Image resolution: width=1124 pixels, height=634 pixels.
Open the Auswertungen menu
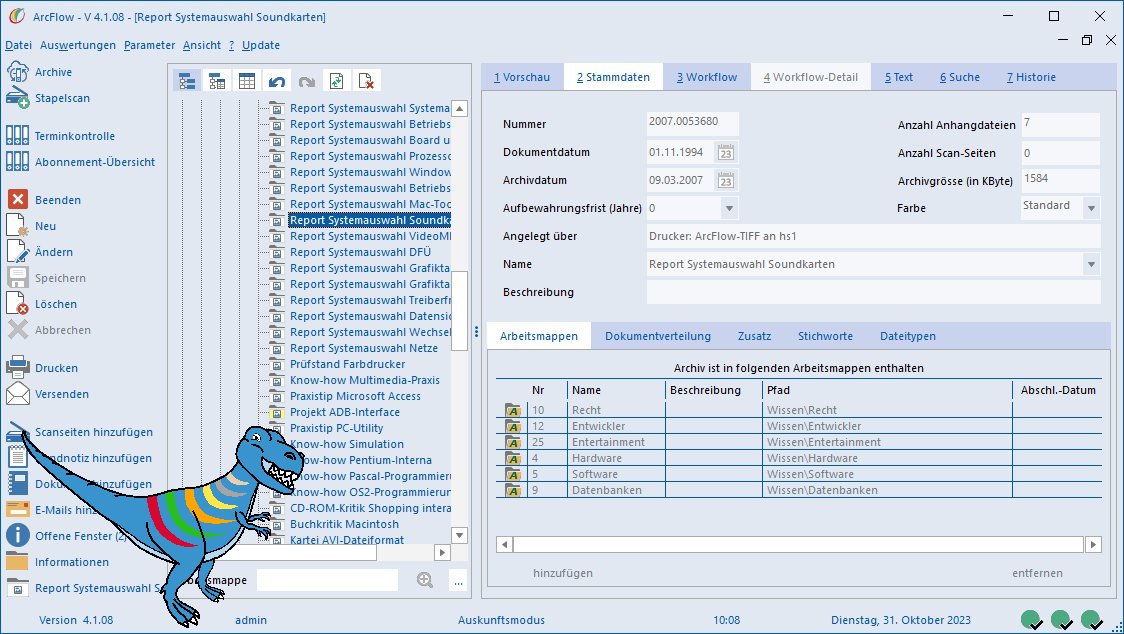click(x=78, y=45)
